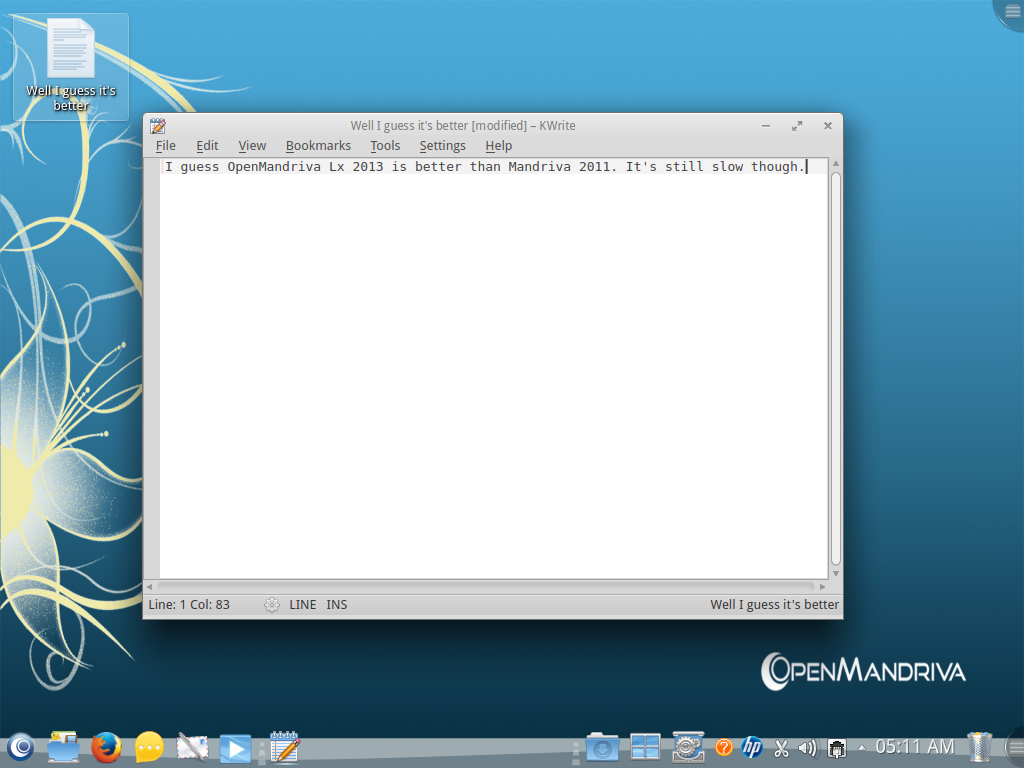Open the Tools menu
The width and height of the screenshot is (1024, 768).
tap(385, 146)
